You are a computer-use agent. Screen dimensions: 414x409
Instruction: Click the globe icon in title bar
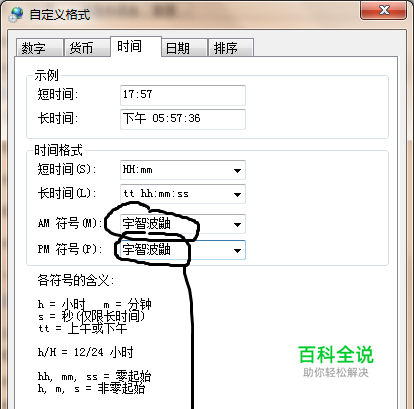[x=16, y=14]
